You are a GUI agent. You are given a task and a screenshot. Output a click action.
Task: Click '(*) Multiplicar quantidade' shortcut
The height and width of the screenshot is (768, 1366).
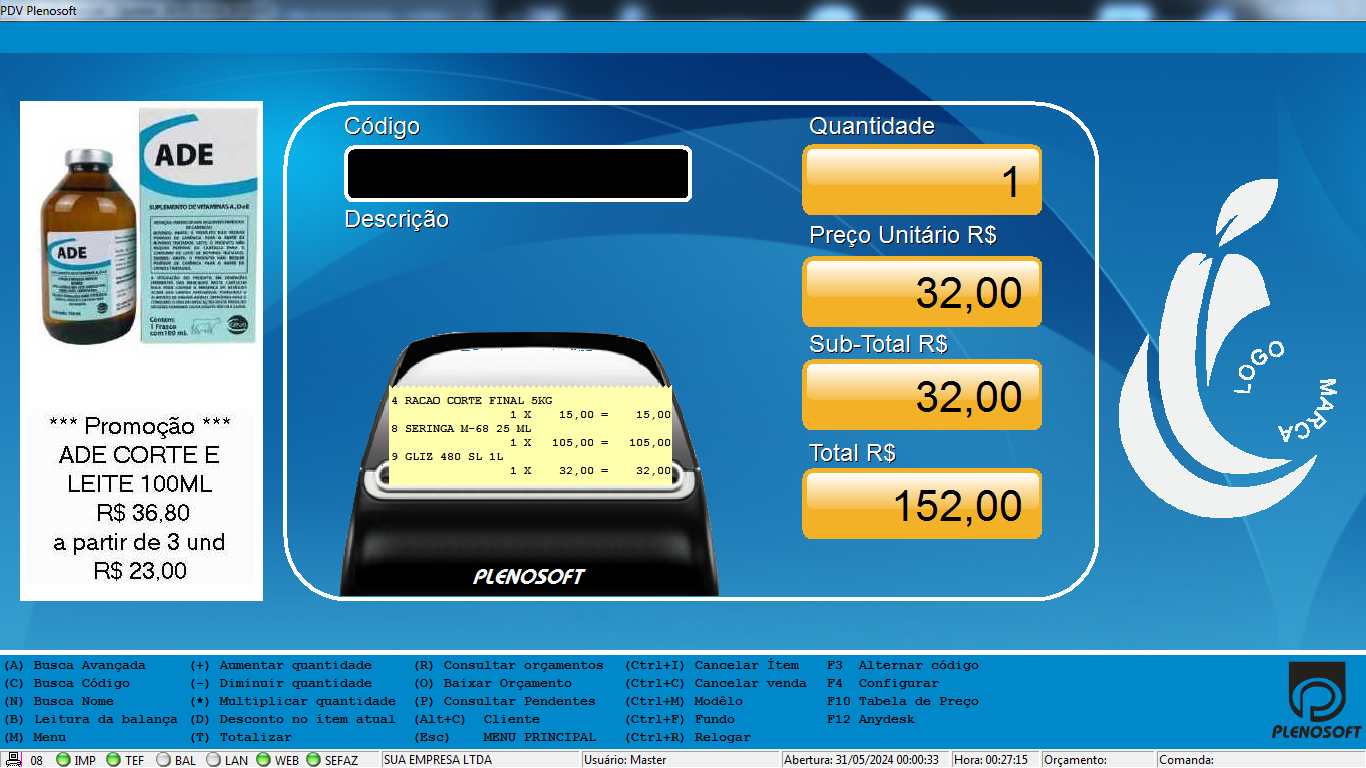[x=293, y=701]
